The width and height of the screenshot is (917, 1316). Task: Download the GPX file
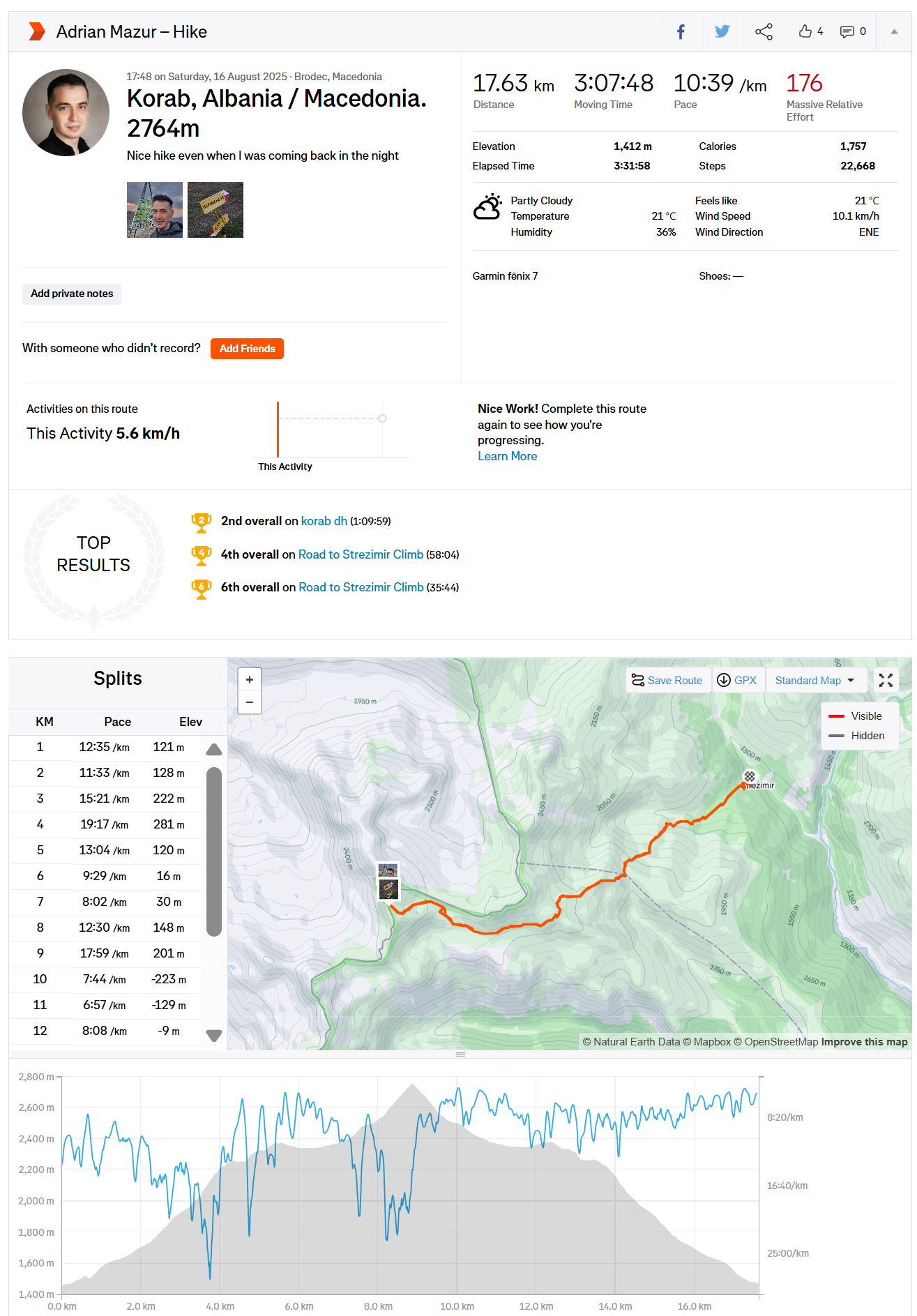(737, 681)
